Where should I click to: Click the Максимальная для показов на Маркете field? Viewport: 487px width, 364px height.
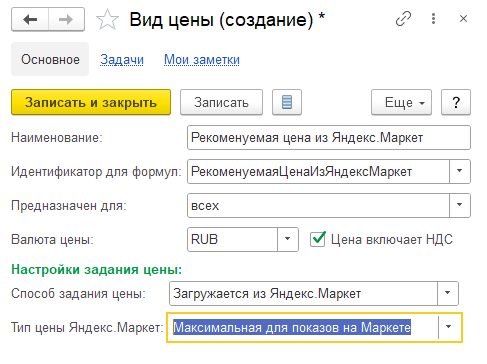tap(303, 327)
